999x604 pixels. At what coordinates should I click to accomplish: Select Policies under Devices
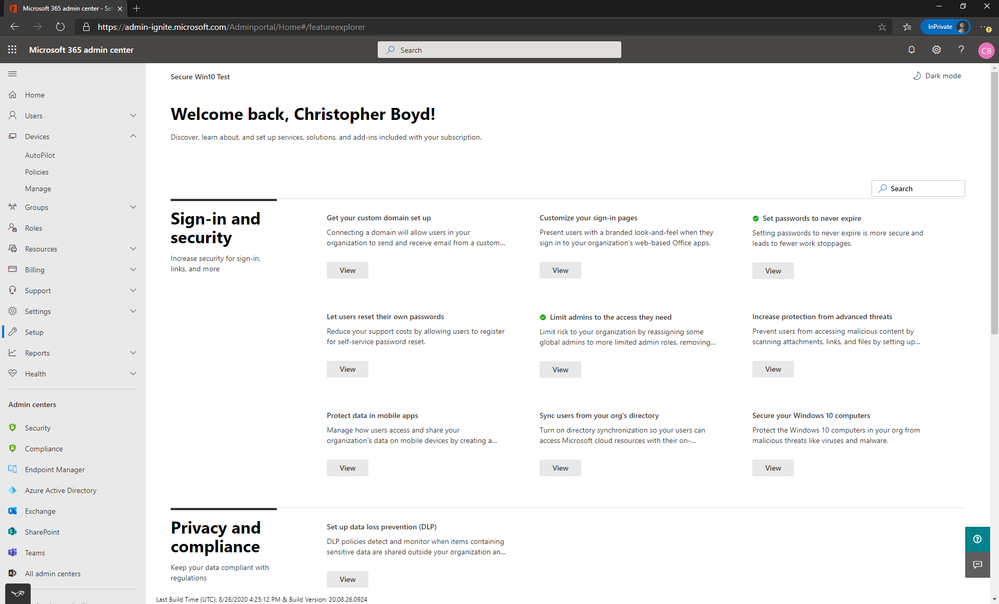36,172
